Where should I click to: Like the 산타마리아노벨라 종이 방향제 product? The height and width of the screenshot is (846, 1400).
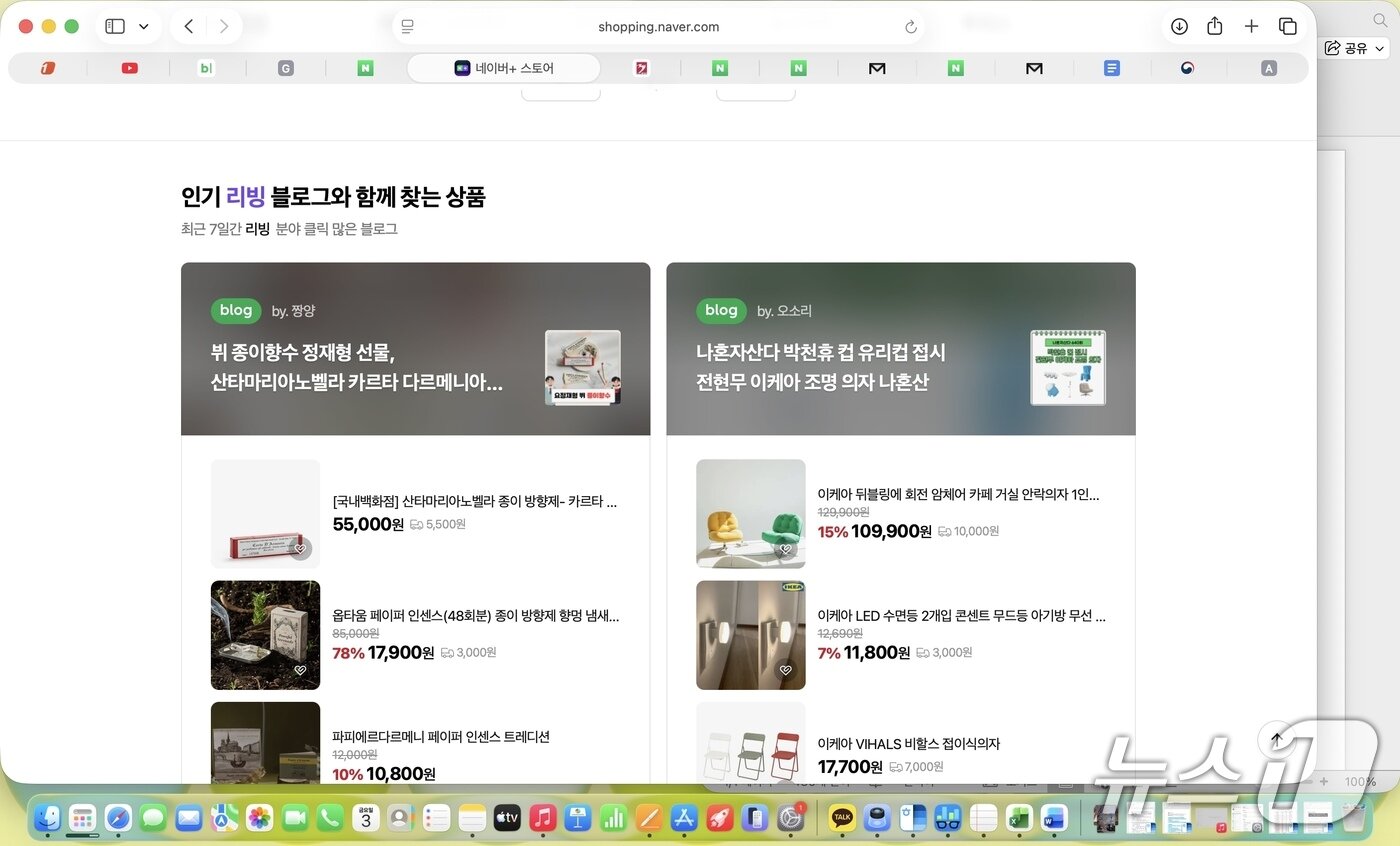pyautogui.click(x=302, y=548)
